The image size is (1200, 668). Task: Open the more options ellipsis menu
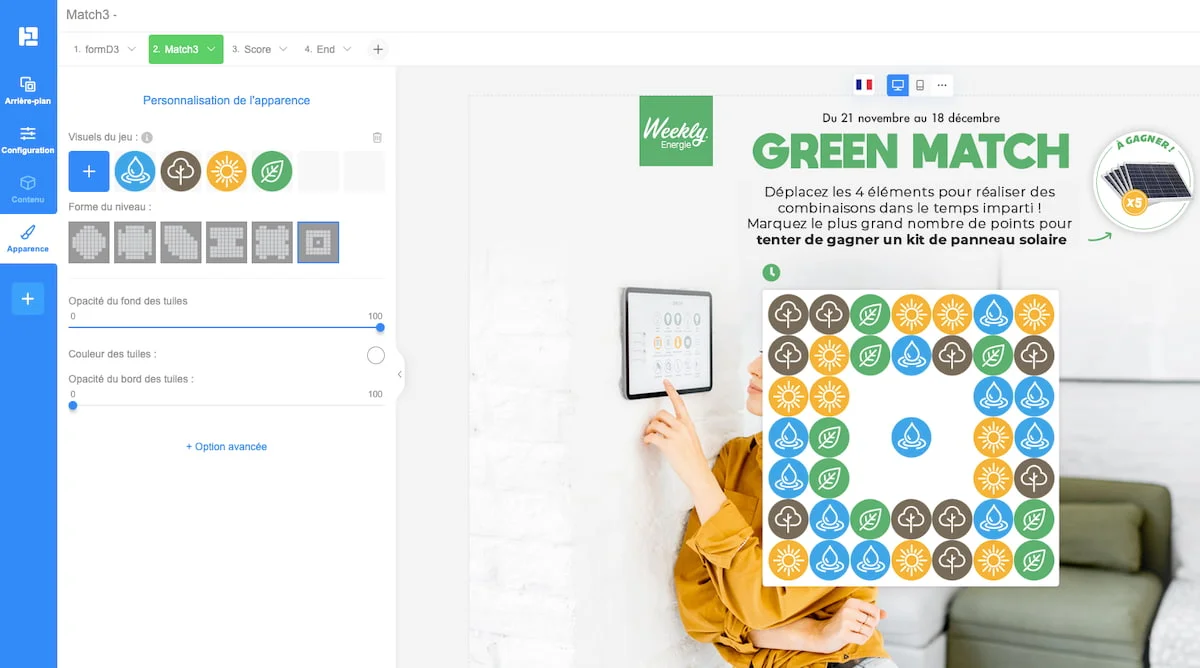(x=942, y=85)
